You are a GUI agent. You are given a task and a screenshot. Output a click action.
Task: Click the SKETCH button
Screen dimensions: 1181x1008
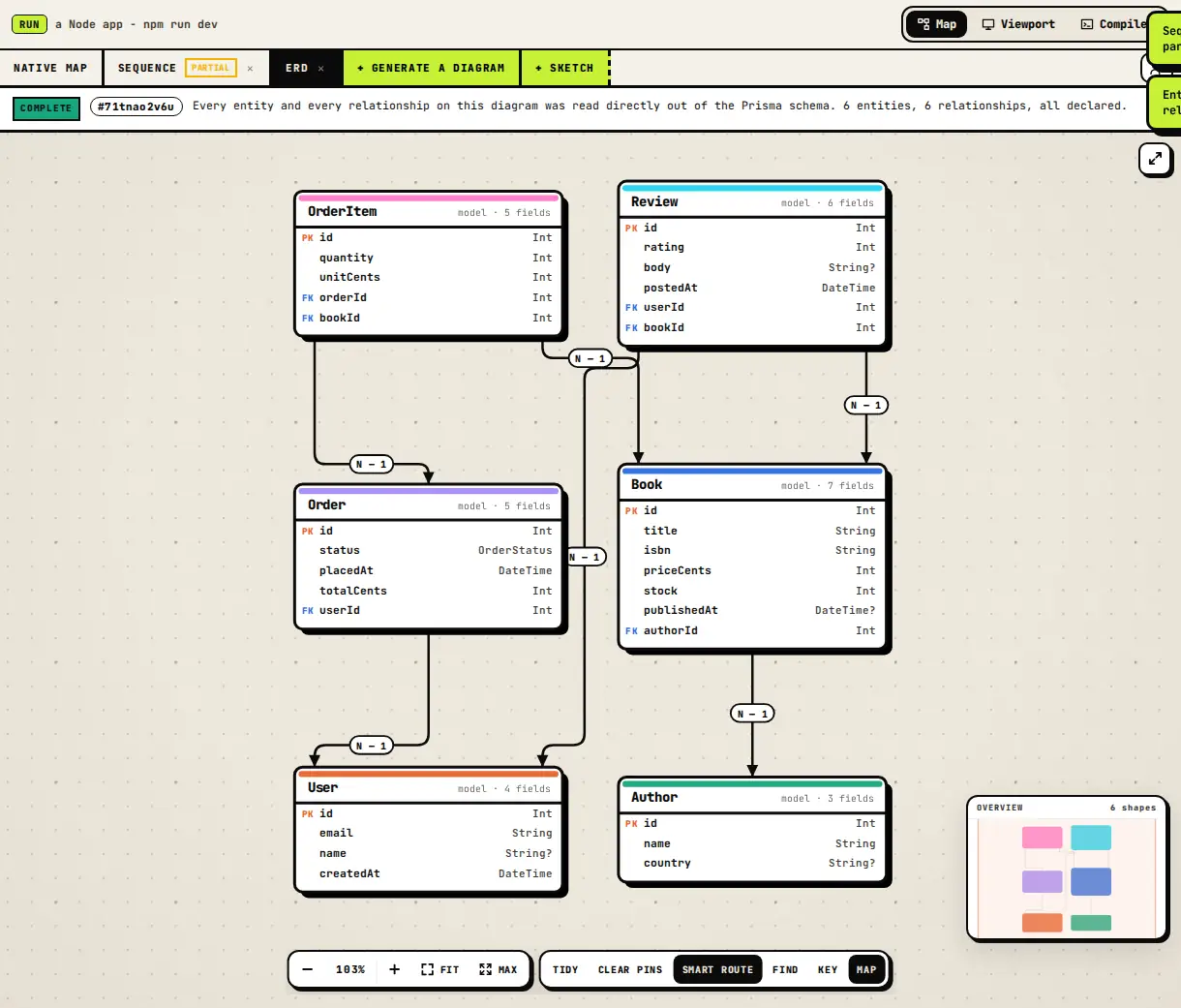564,68
